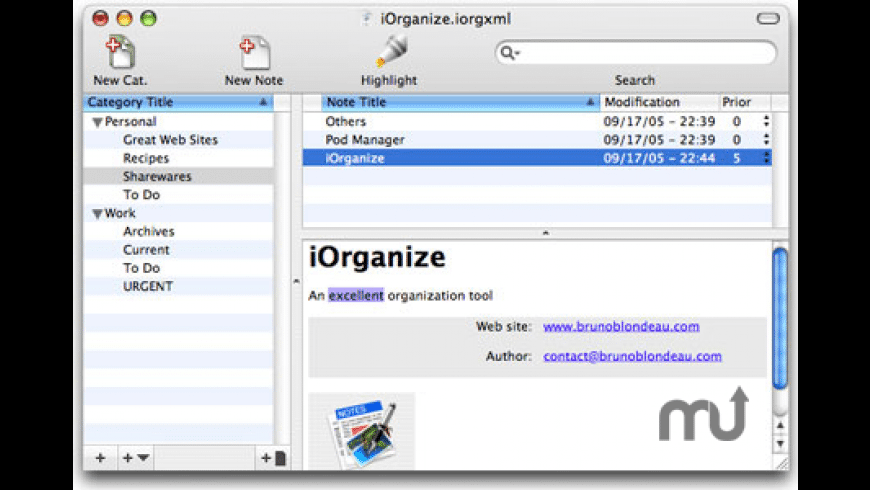This screenshot has height=490, width=870.
Task: Select the URGENT category
Action: click(x=148, y=286)
